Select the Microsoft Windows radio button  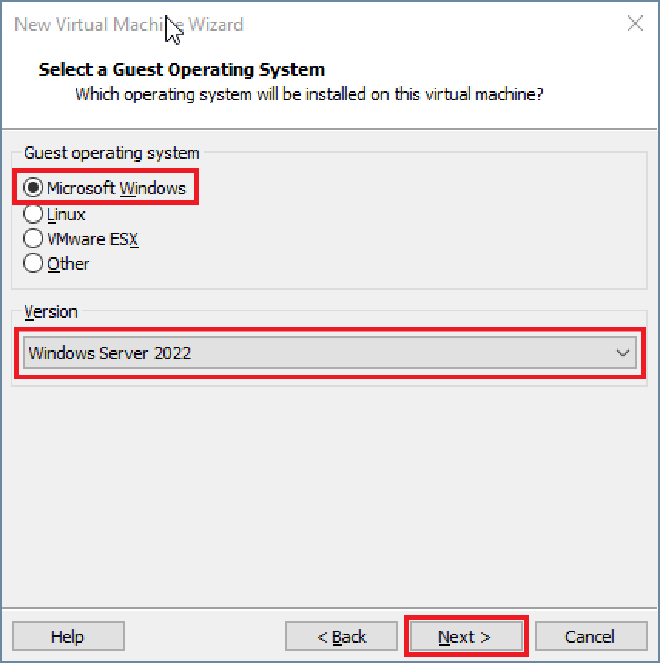(33, 188)
